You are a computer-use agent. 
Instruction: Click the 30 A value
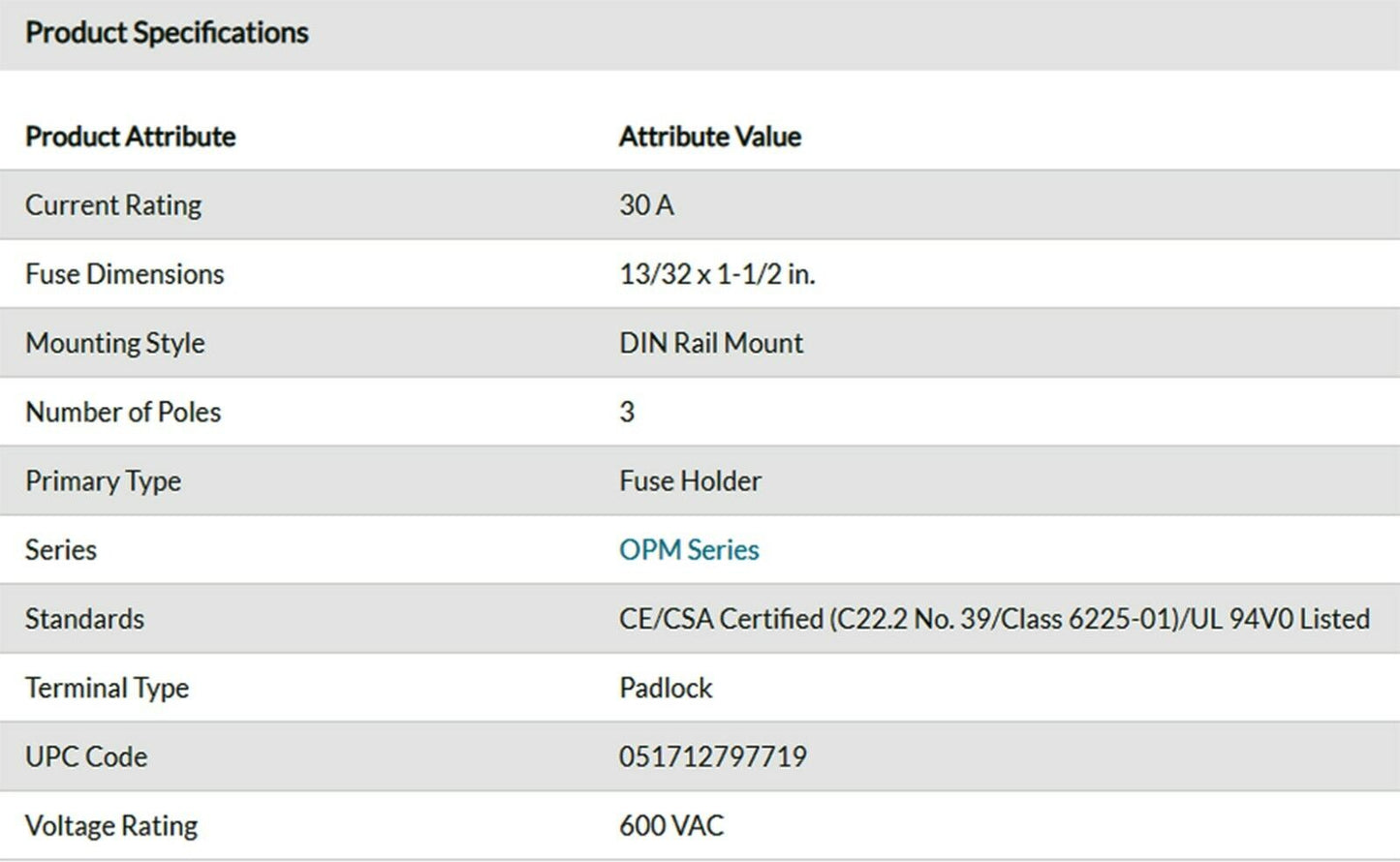[x=646, y=205]
